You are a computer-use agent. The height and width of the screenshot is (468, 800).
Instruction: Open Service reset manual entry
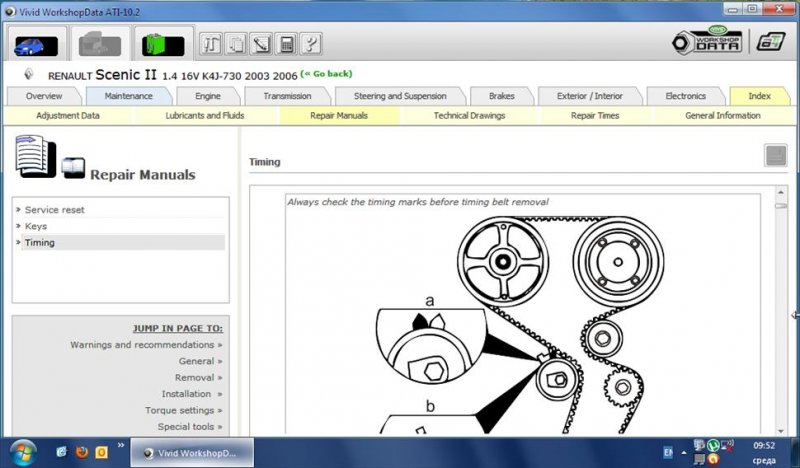[x=55, y=210]
